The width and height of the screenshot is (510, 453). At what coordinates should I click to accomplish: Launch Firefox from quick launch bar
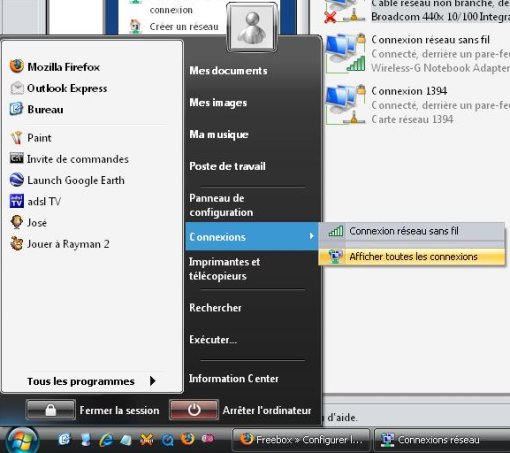tap(187, 439)
